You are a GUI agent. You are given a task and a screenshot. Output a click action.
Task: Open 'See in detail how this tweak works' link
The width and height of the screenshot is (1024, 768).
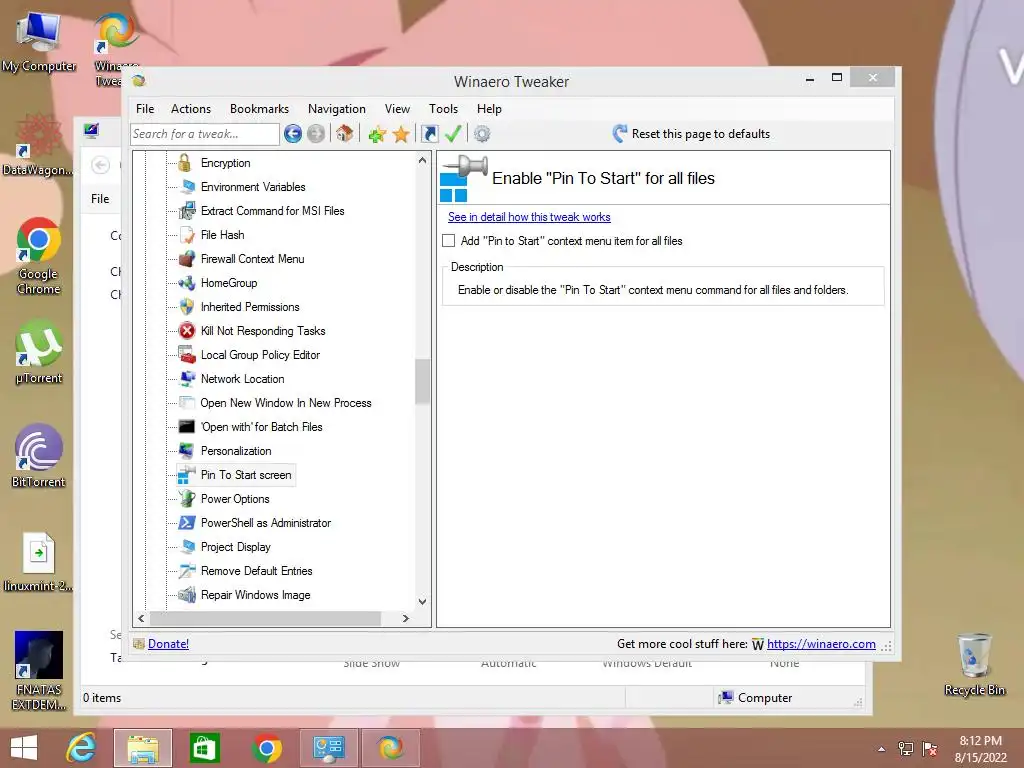pos(529,217)
